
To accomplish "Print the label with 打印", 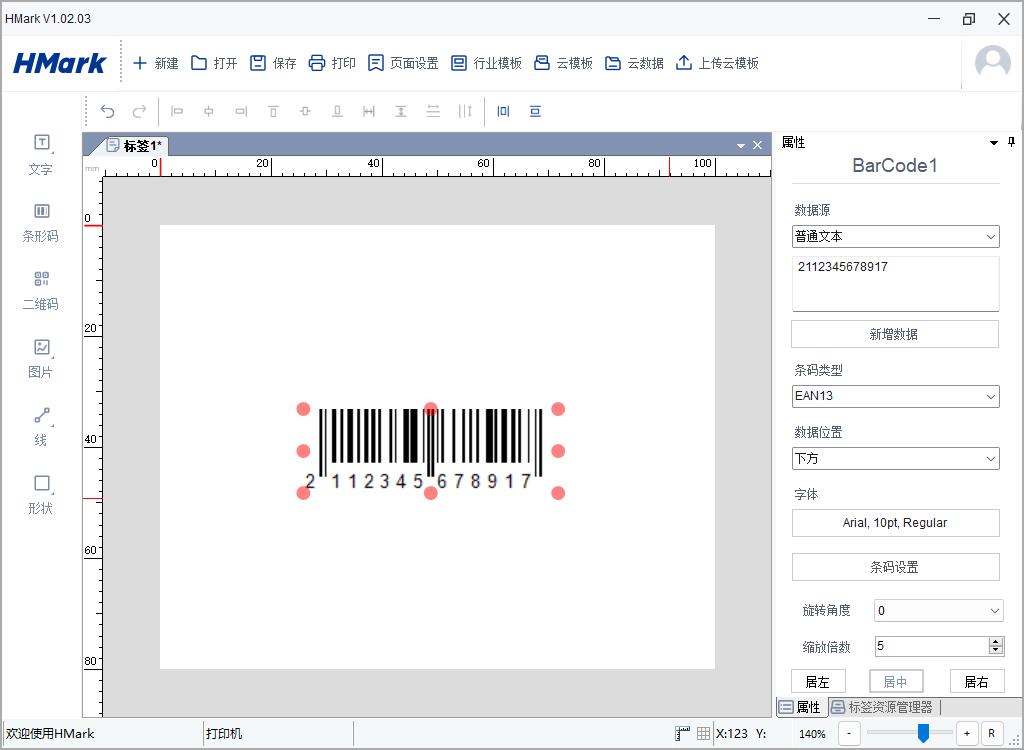I will tap(332, 63).
